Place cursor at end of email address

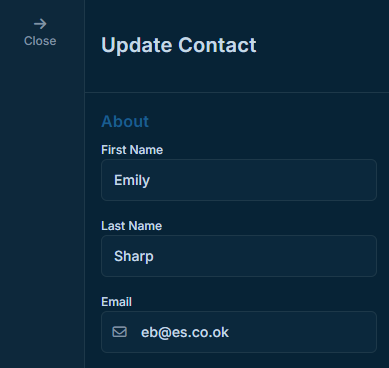pos(230,332)
